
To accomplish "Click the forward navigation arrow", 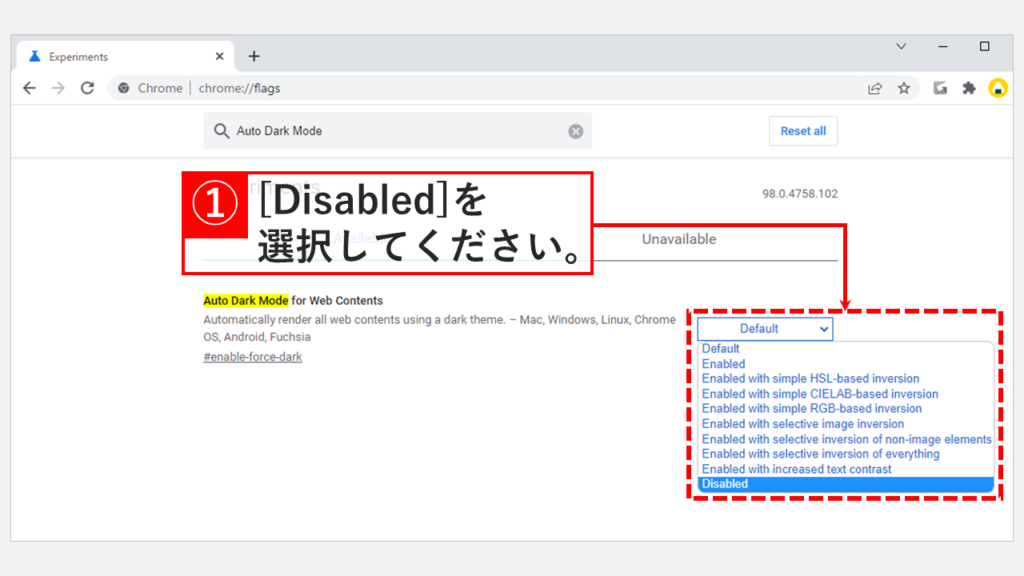I will (58, 88).
